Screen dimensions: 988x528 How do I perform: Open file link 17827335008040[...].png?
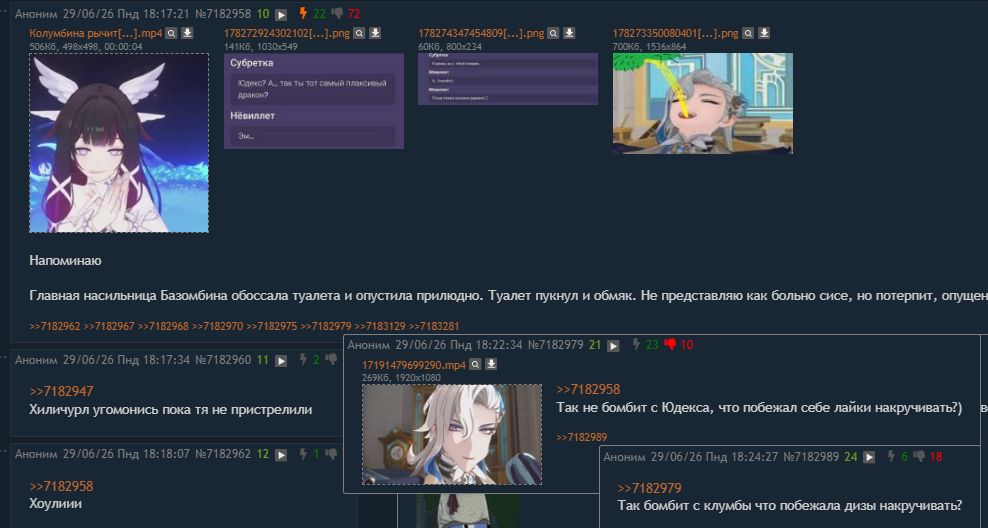point(675,33)
